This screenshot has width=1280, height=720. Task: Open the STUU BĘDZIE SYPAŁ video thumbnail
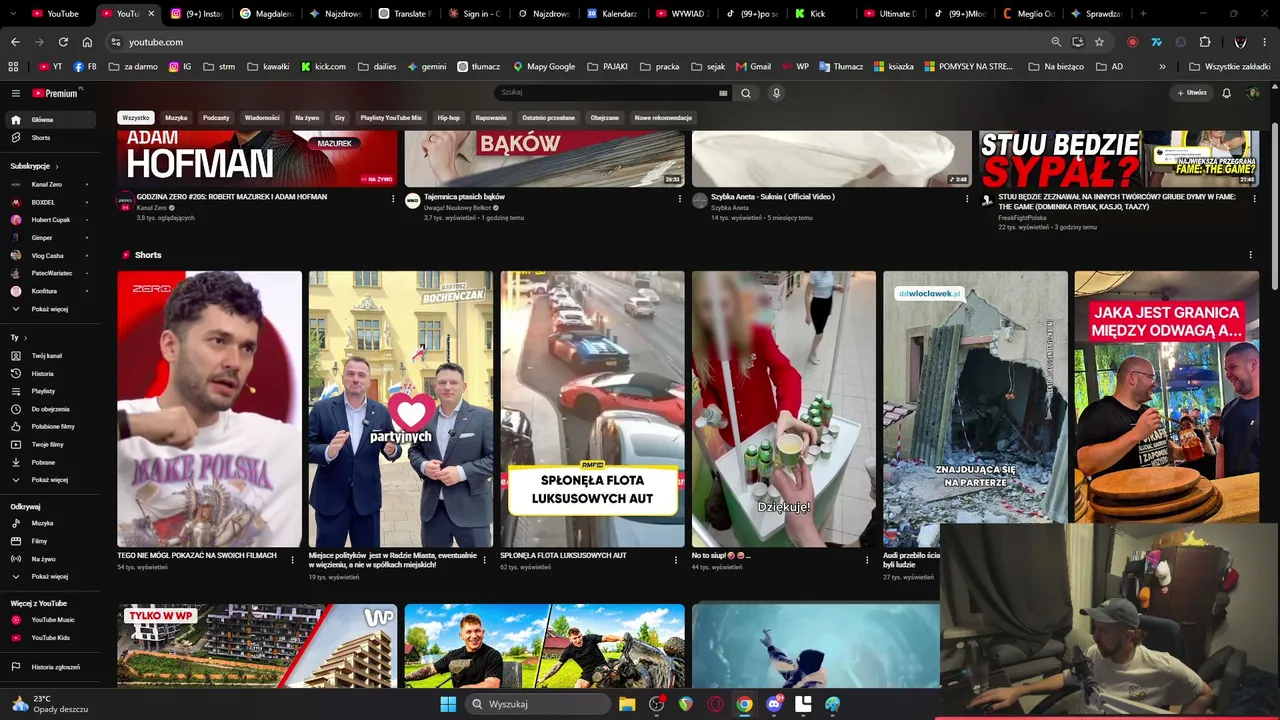pos(1119,158)
